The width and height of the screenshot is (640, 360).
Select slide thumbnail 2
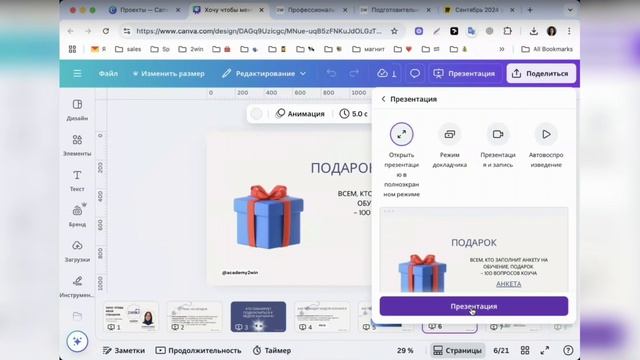click(195, 317)
